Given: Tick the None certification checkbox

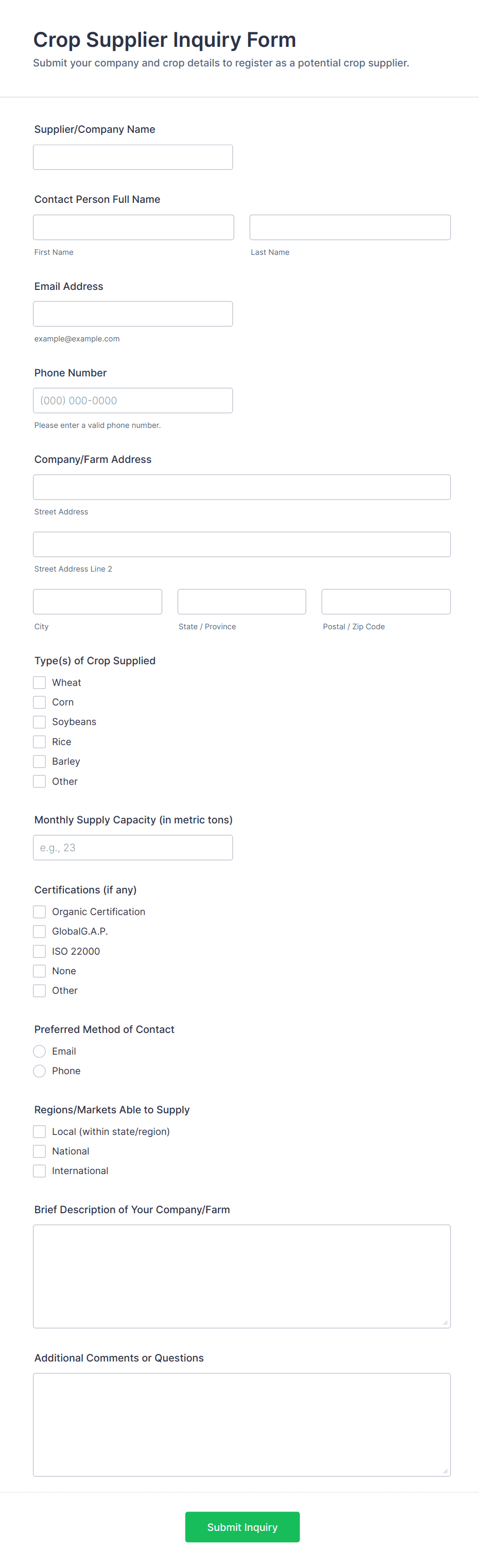Looking at the screenshot, I should 40,971.
